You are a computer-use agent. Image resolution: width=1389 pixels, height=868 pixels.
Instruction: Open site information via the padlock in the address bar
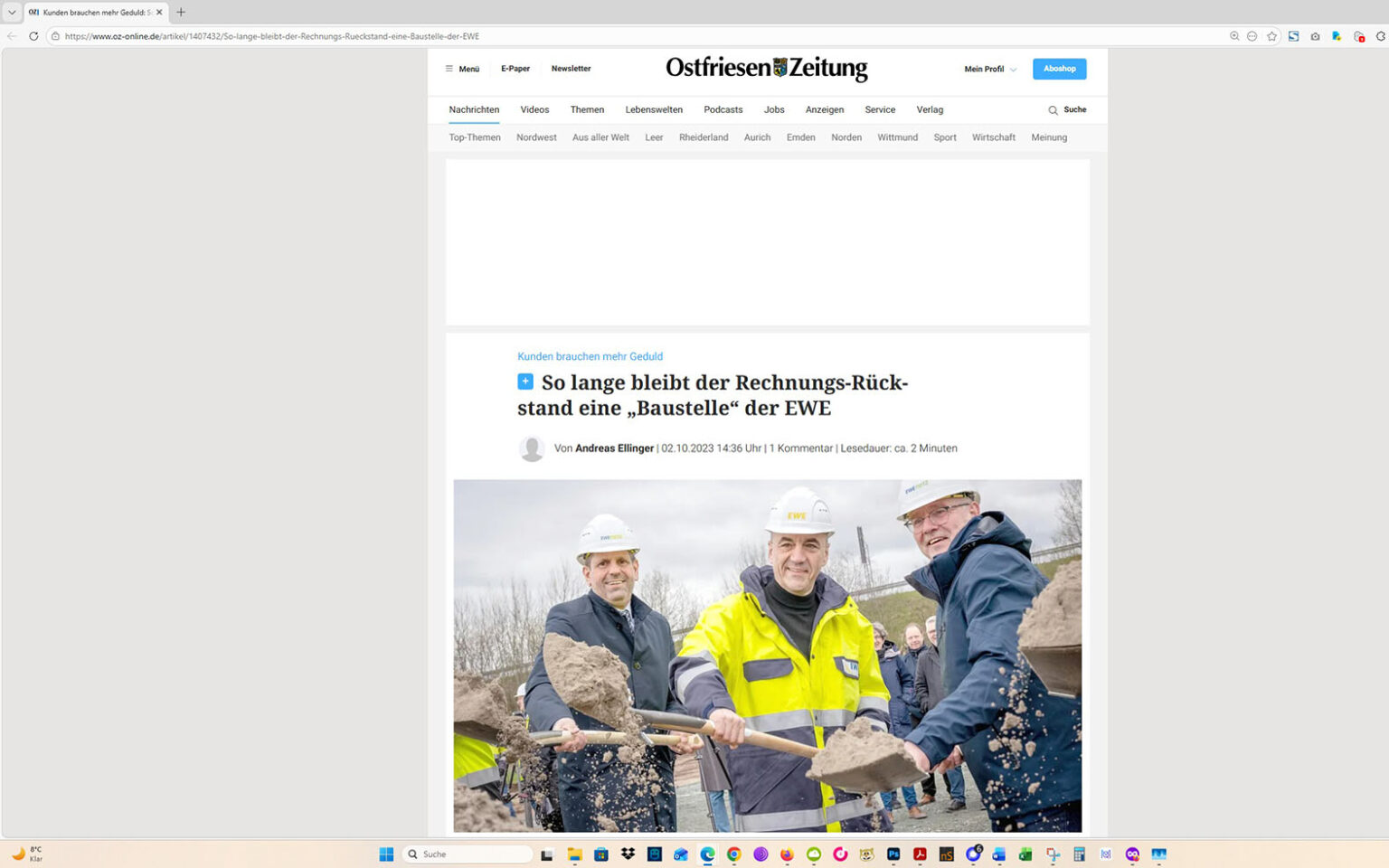55,36
